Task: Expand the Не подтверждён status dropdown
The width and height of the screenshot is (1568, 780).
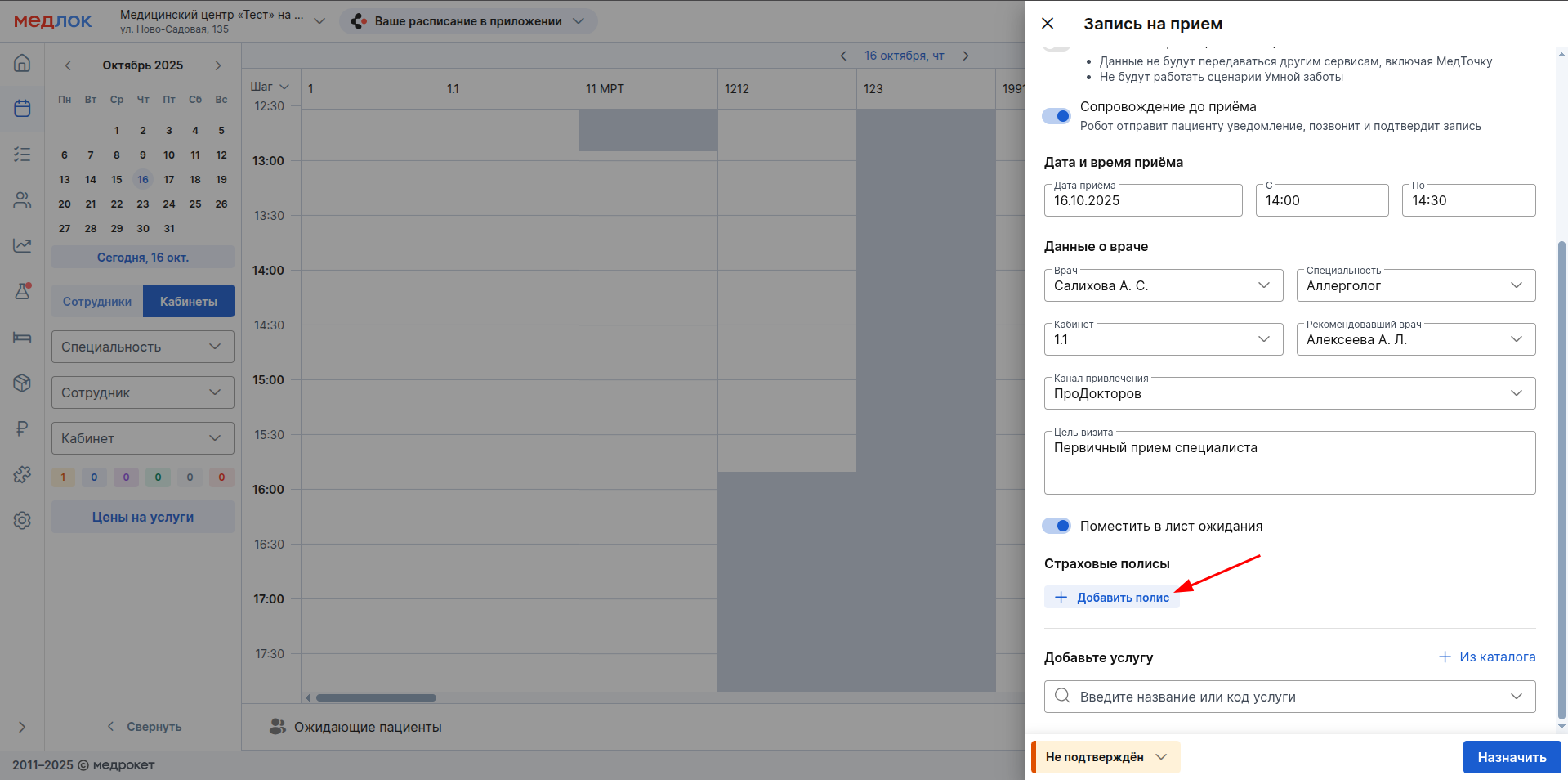Action: pyautogui.click(x=1106, y=757)
